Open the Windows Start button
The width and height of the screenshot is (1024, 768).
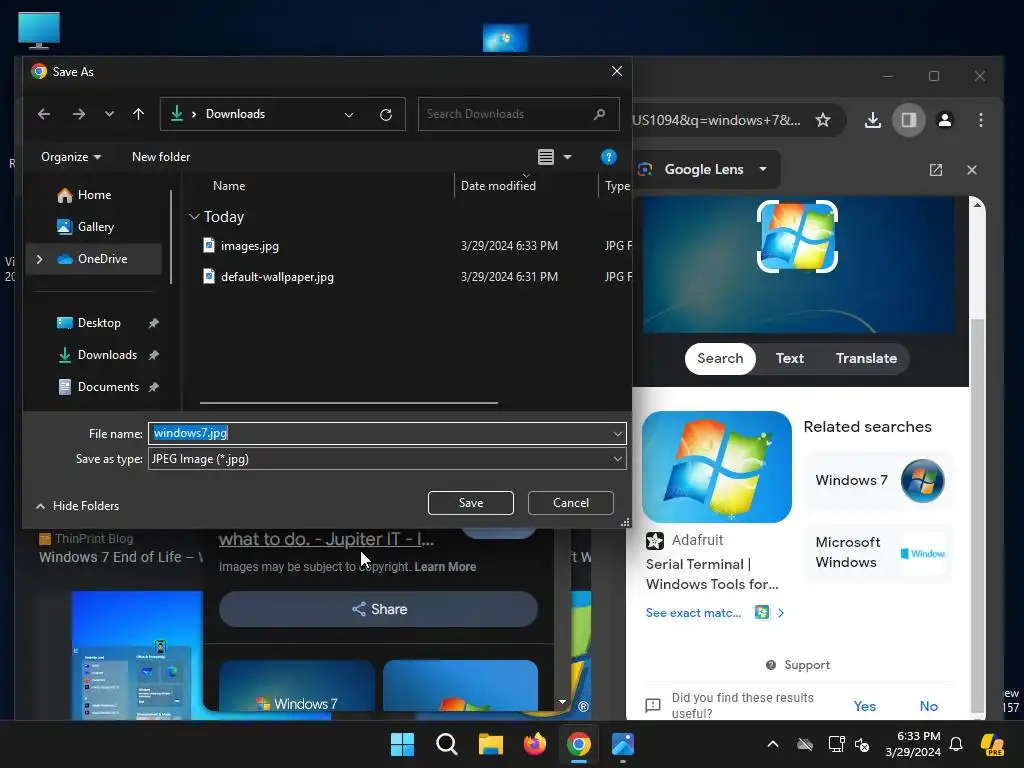(x=402, y=744)
